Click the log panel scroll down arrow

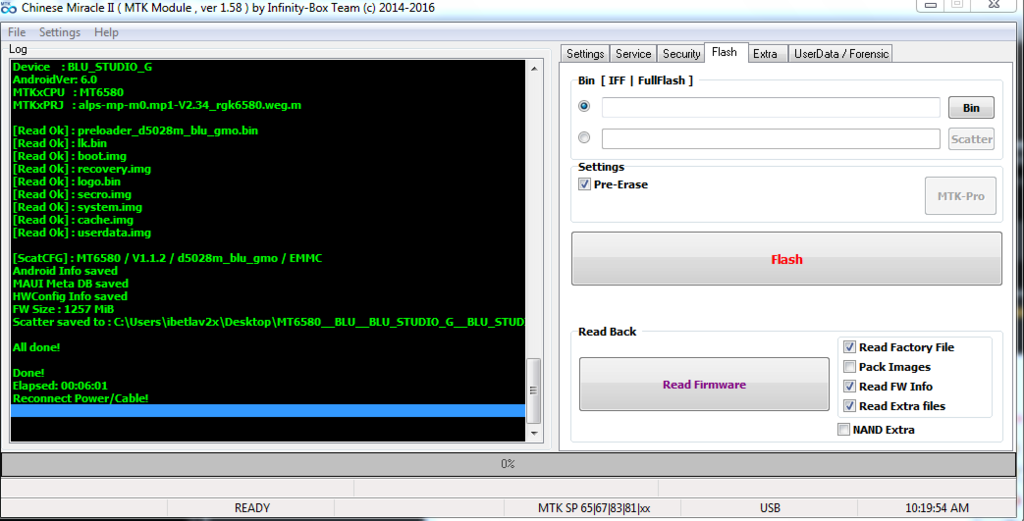534,432
